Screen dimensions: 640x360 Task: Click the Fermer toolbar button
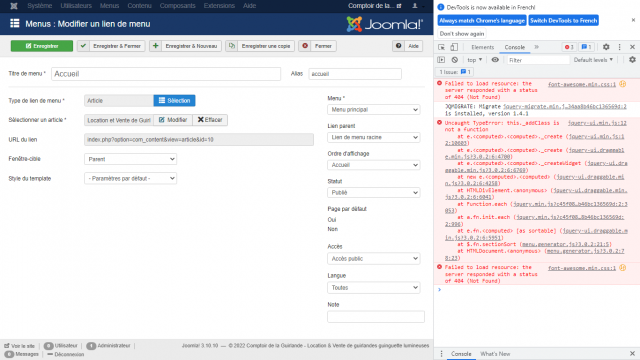(318, 46)
